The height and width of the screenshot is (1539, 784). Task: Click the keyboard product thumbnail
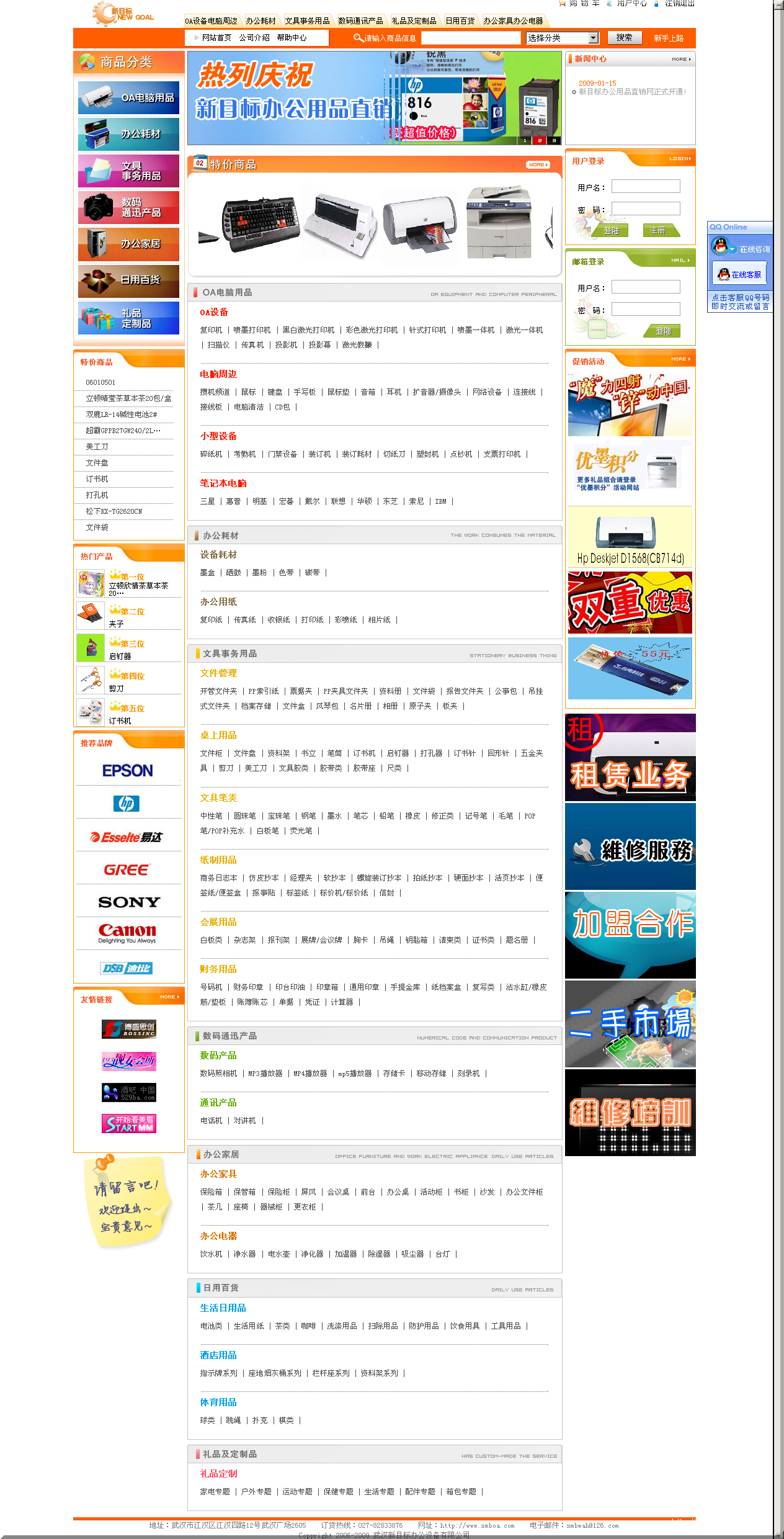click(x=261, y=223)
